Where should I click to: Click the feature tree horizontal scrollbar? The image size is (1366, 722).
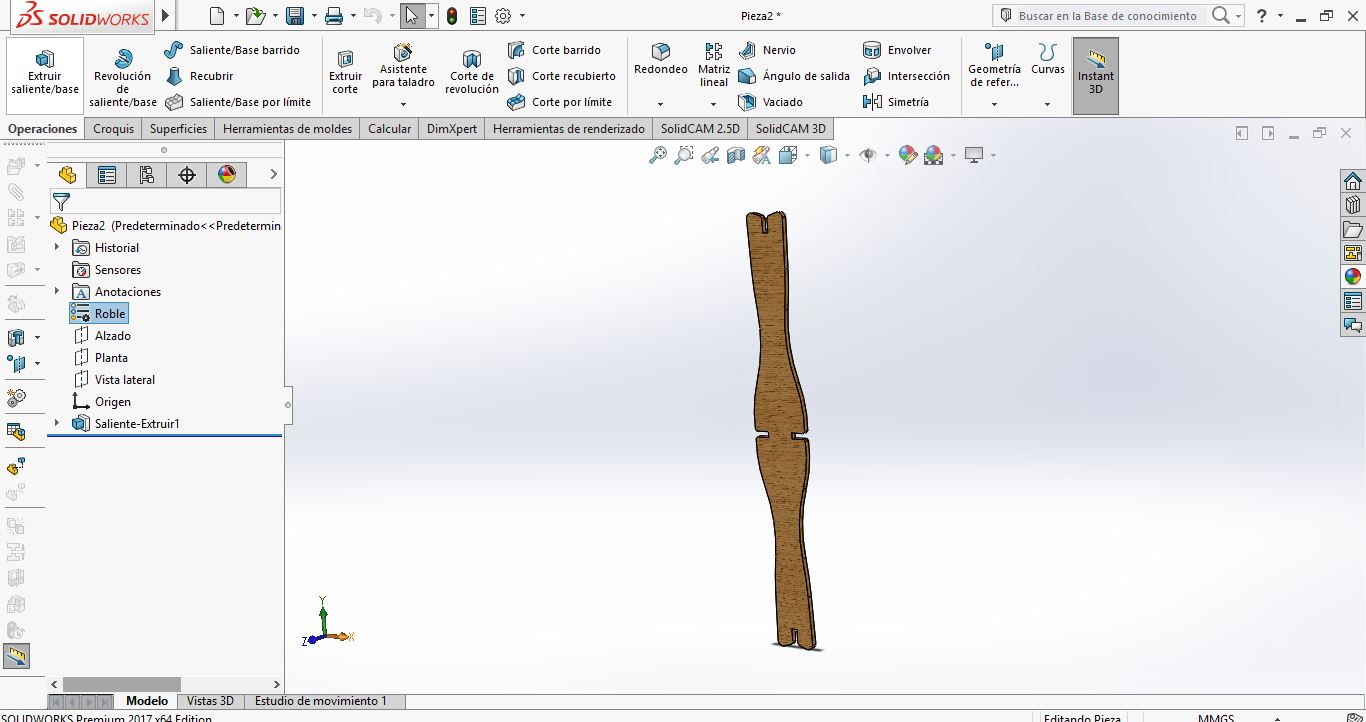(122, 684)
